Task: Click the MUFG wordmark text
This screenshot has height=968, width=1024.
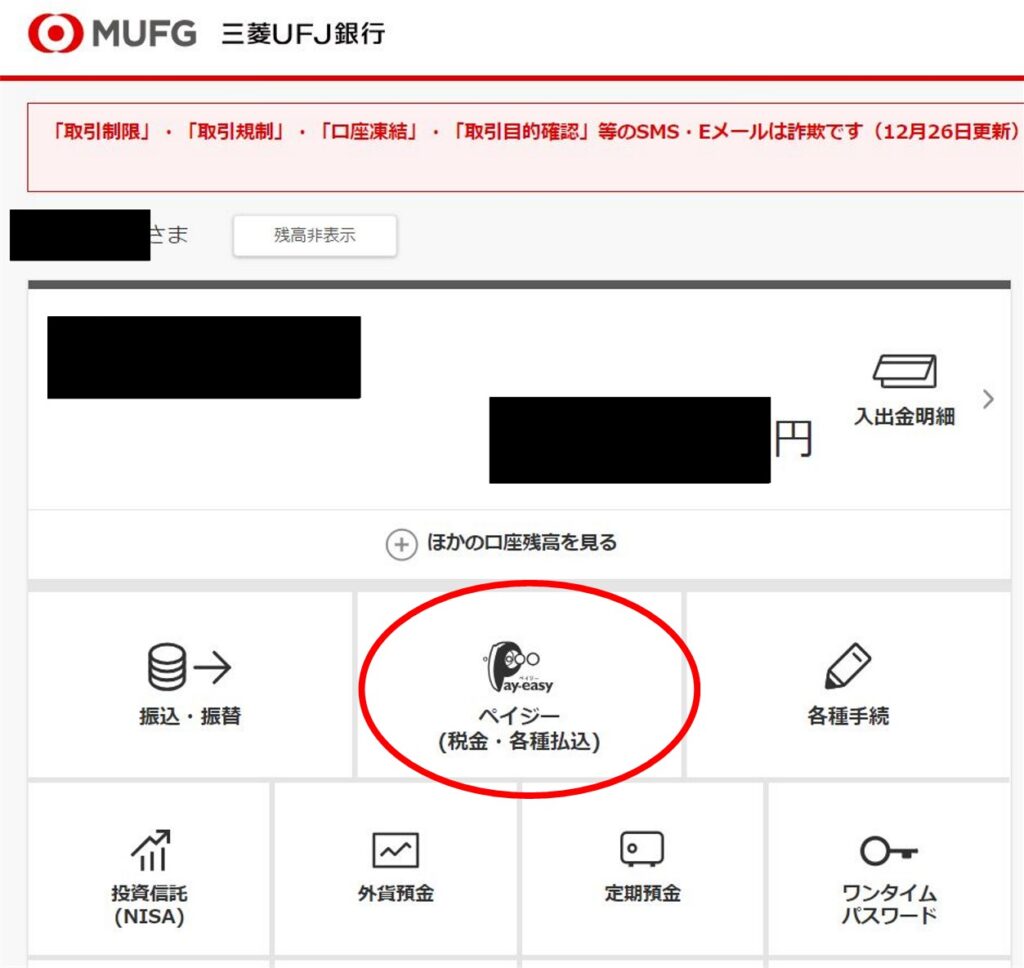Action: tap(144, 34)
